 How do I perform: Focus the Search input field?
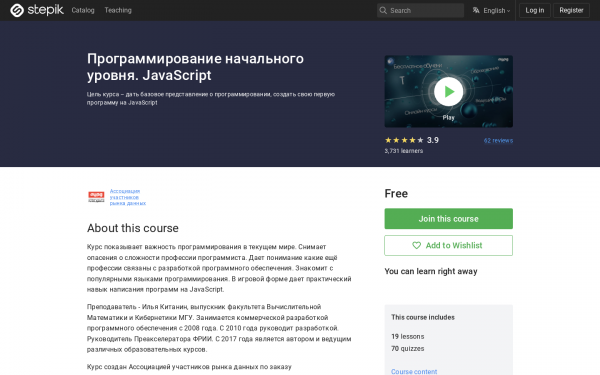[x=420, y=10]
